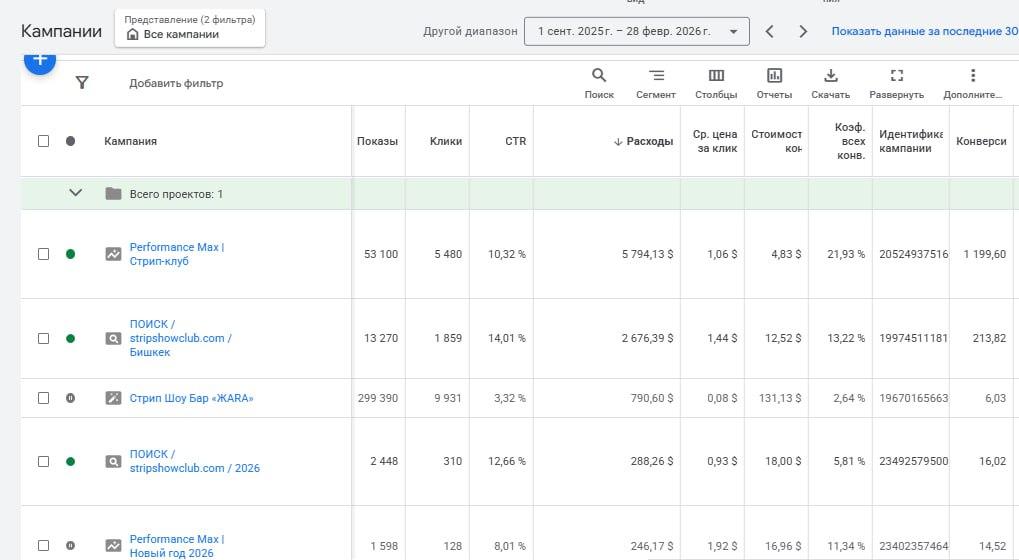Collapse the Всего проектов: 1 group chevron
The height and width of the screenshot is (560, 1019).
(75, 193)
